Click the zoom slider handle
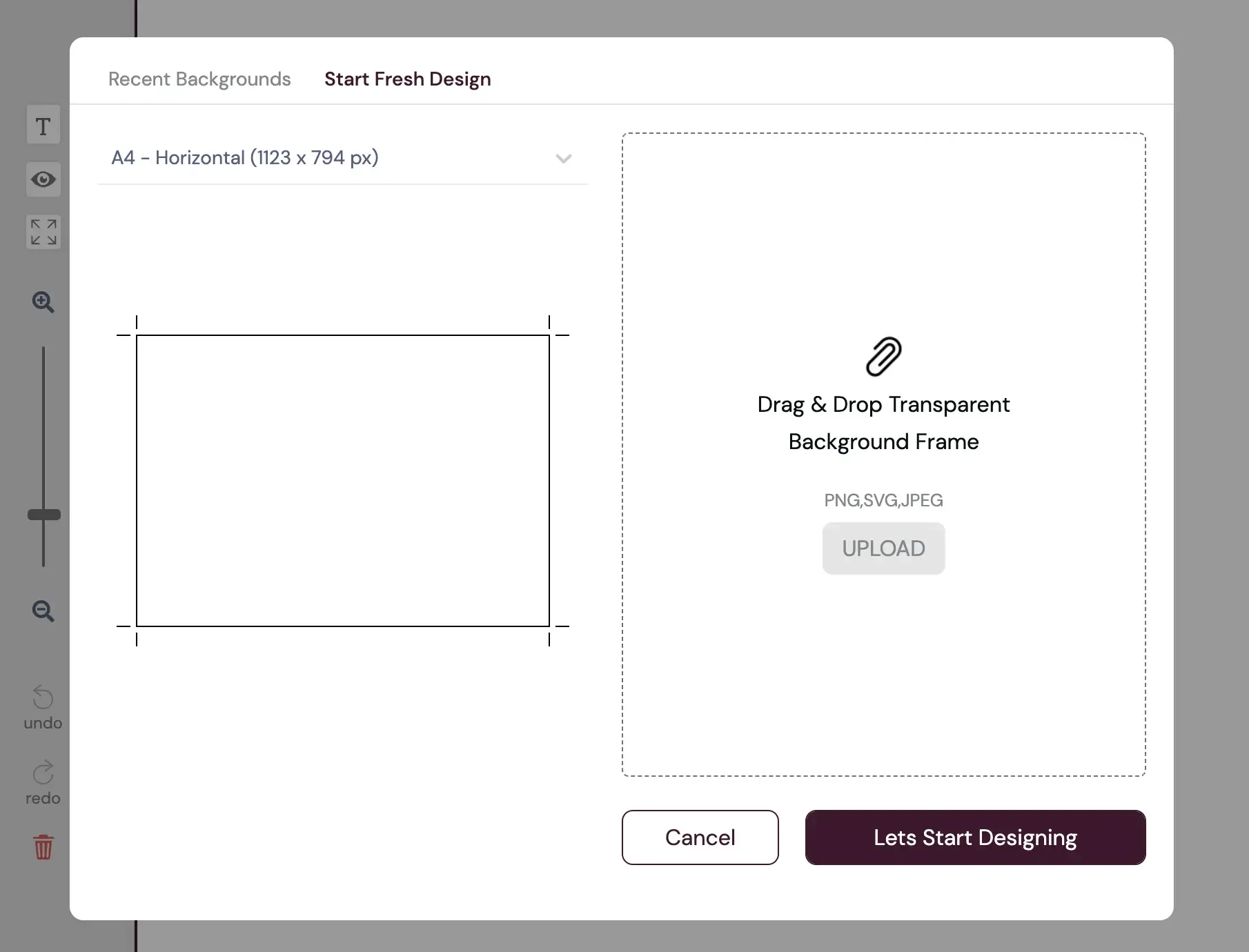1249x952 pixels. 43,515
